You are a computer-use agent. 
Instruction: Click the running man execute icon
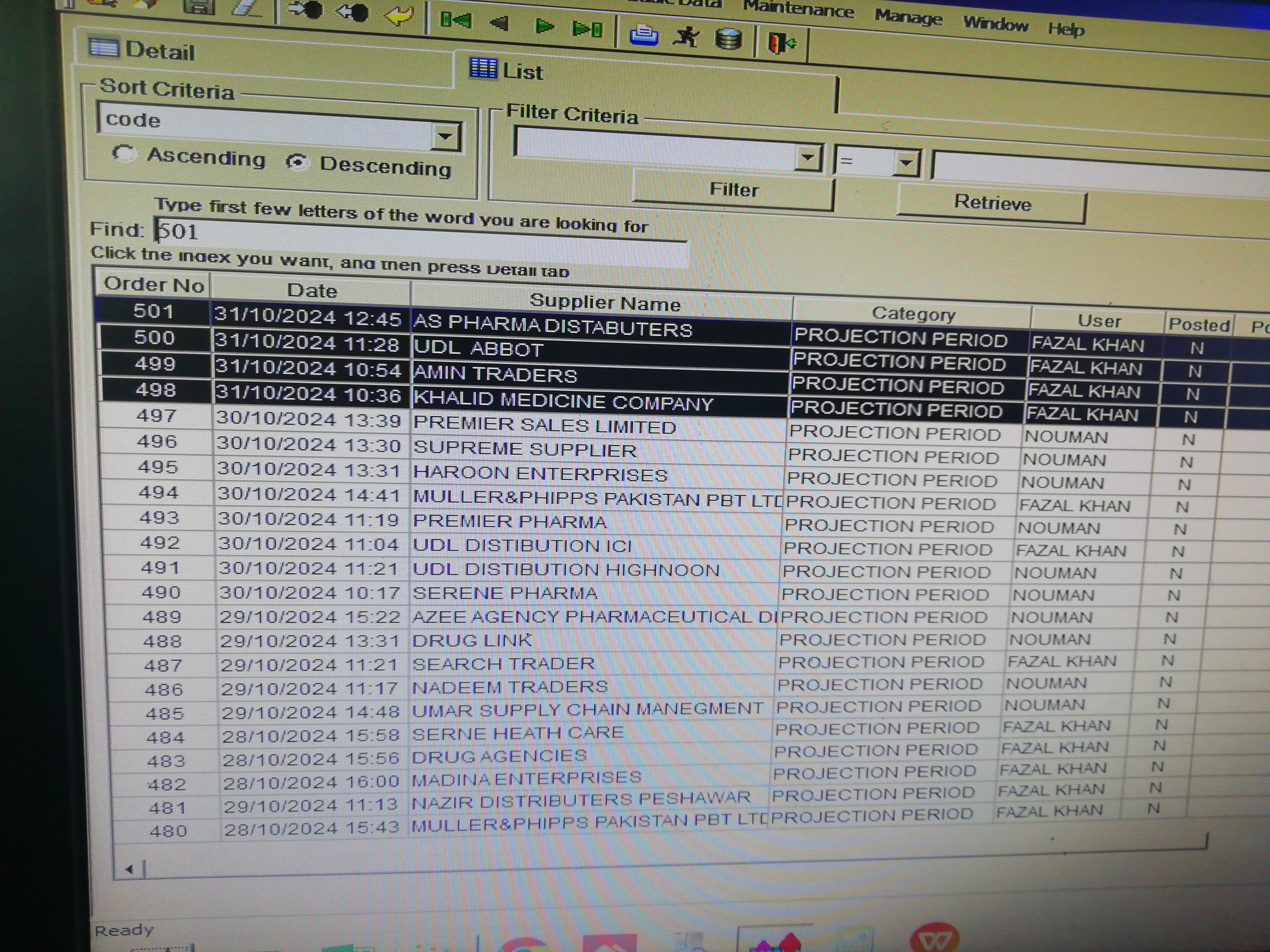coord(687,36)
